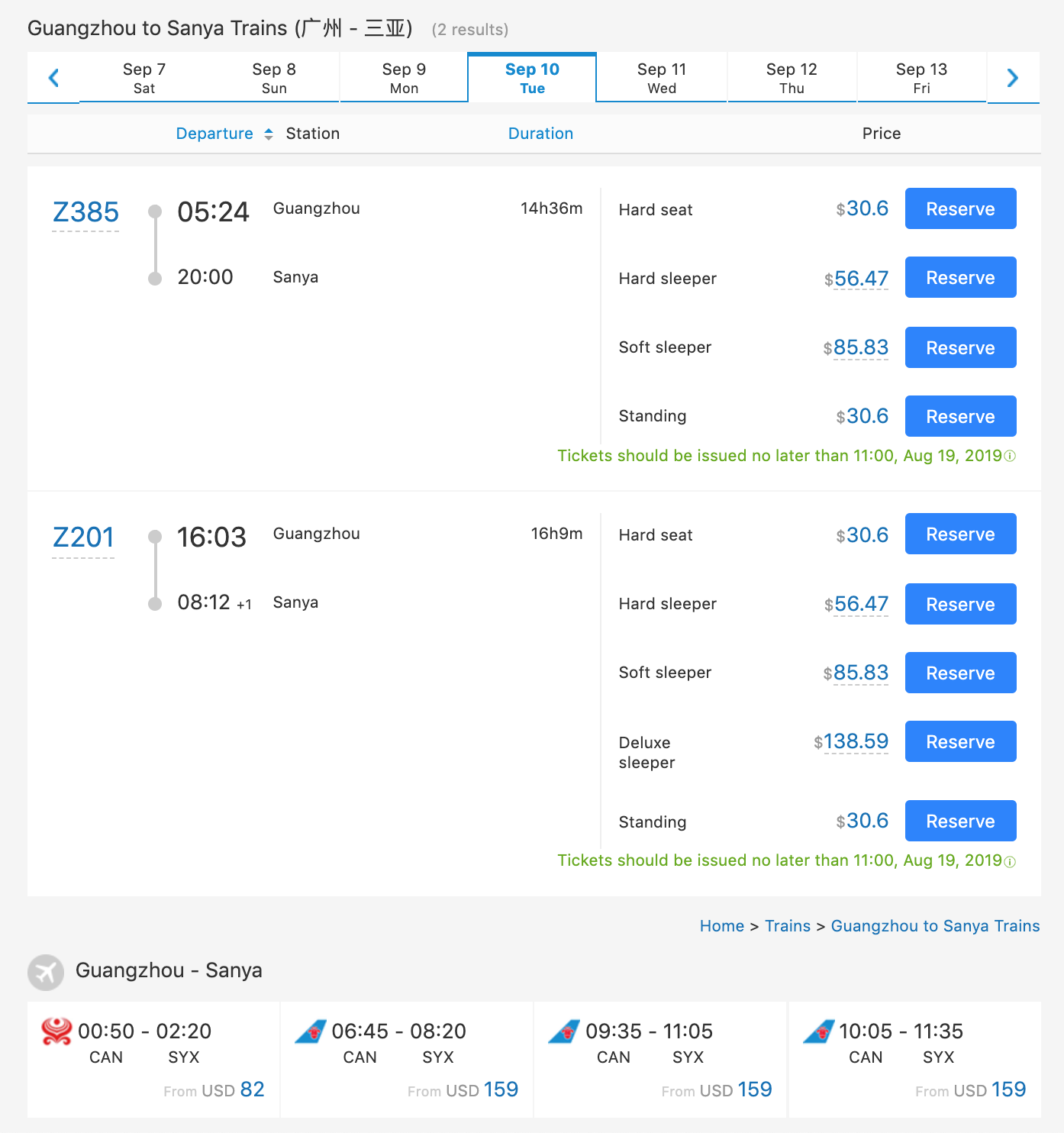Viewport: 1064px width, 1133px height.
Task: Open train Z385 details link
Action: [x=85, y=212]
